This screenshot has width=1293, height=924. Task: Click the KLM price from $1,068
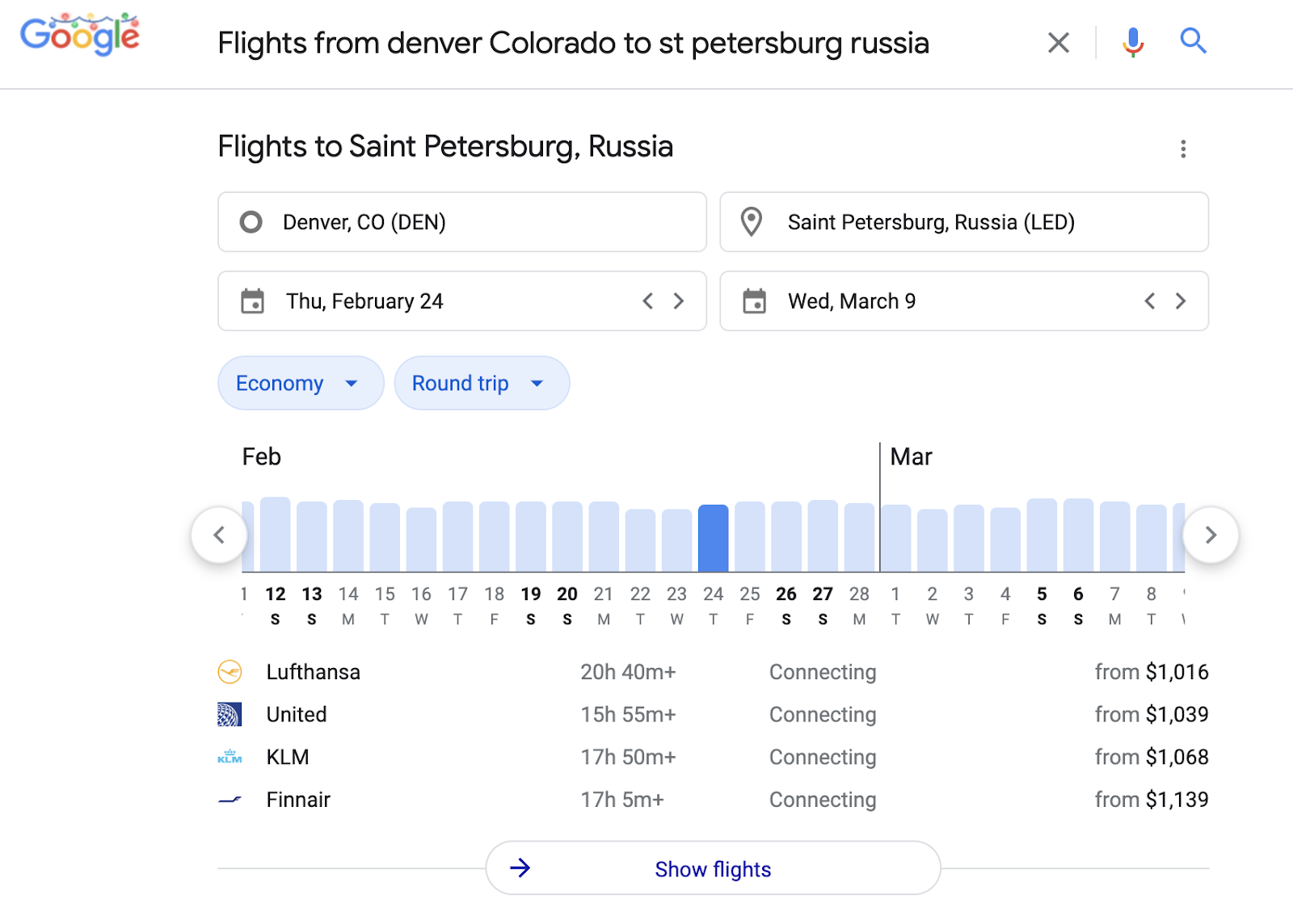coord(1152,757)
